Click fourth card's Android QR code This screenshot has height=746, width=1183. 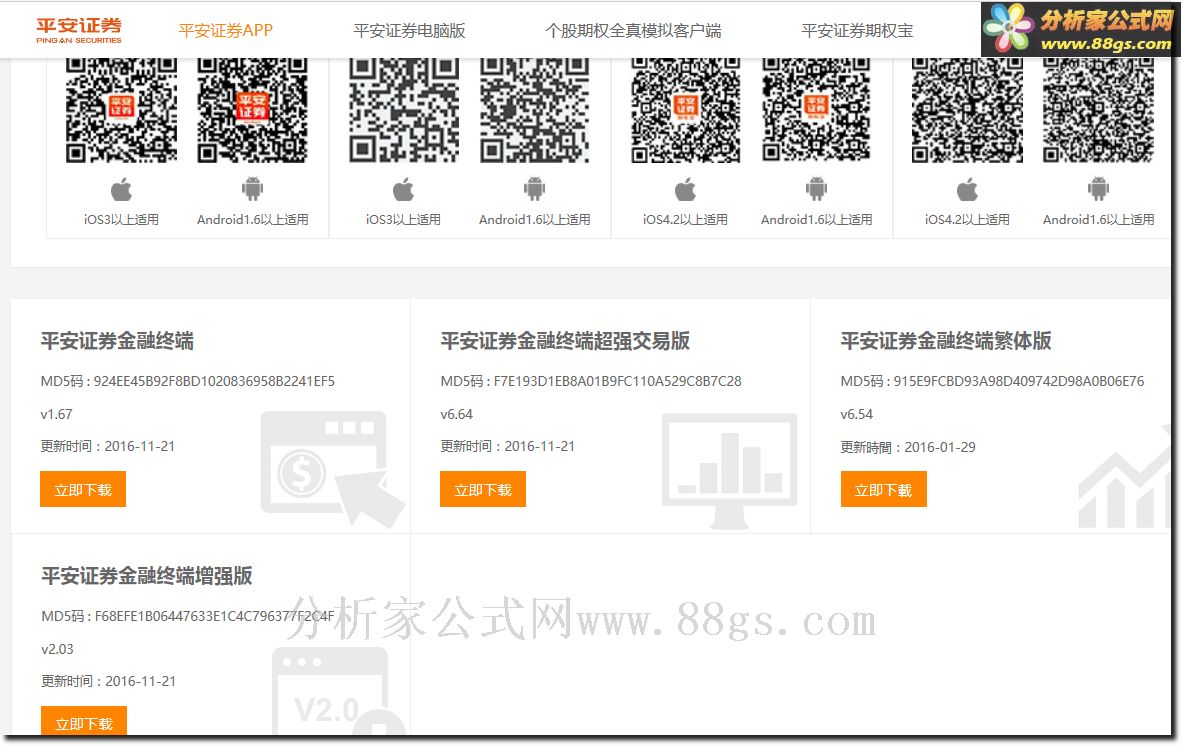tap(1098, 110)
